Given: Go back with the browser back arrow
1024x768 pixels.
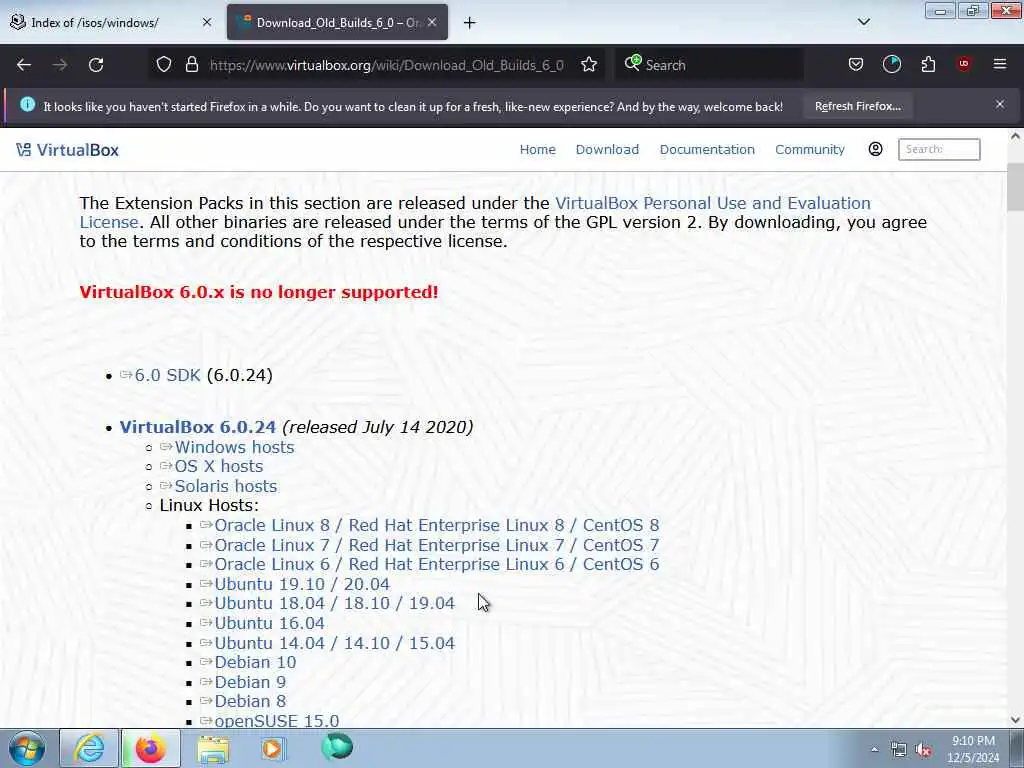Looking at the screenshot, I should (24, 65).
